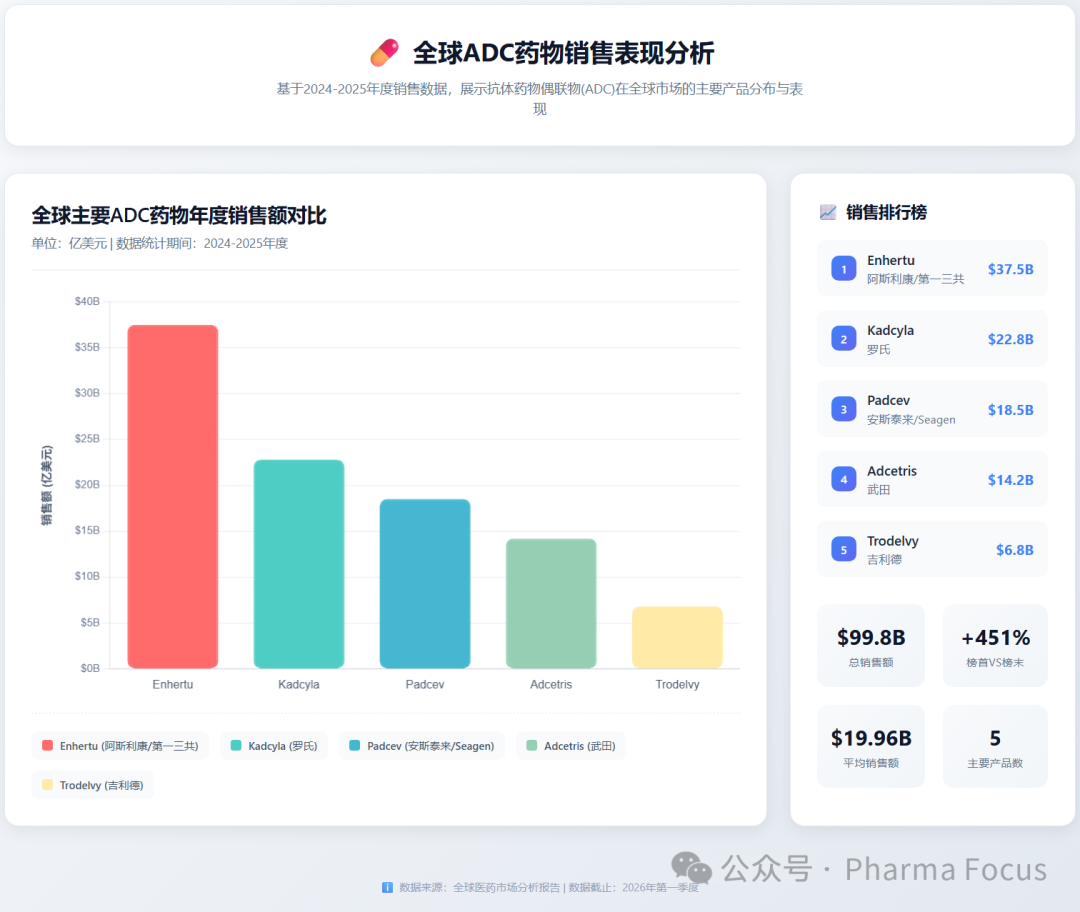Click the rank 5 badge next to Trodelvy
1080x912 pixels.
click(843, 549)
